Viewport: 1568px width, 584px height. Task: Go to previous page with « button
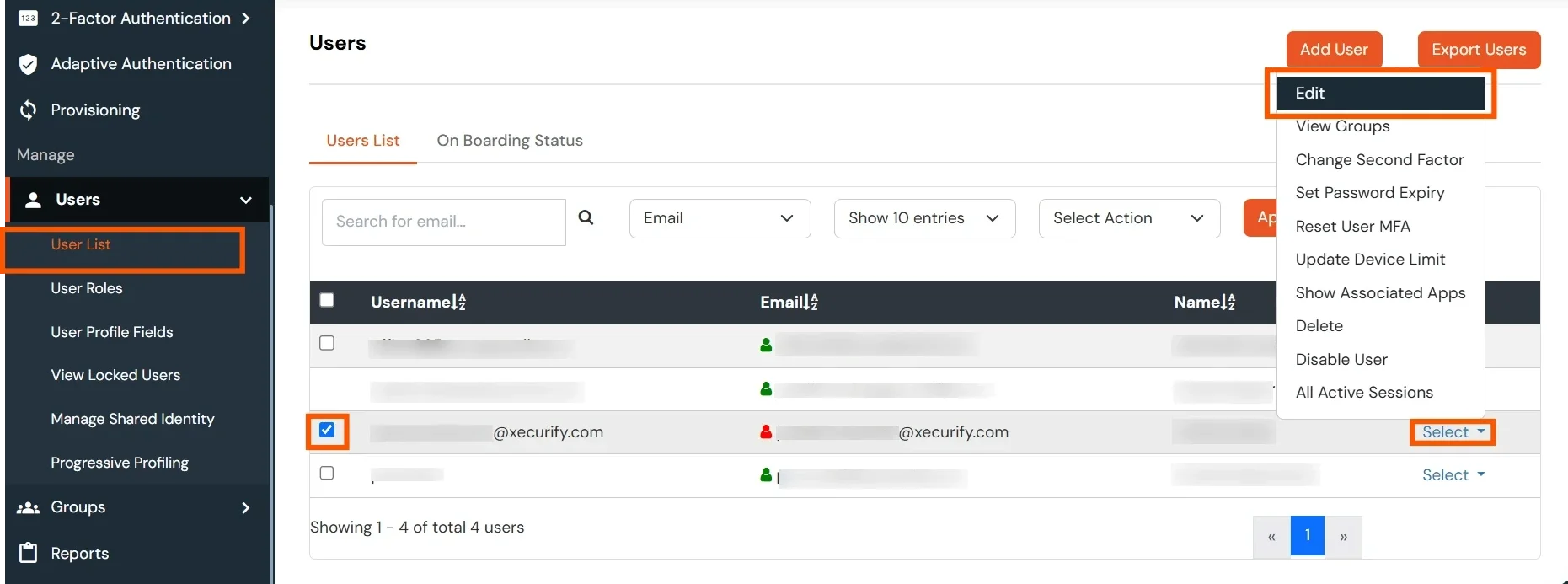(x=1271, y=536)
